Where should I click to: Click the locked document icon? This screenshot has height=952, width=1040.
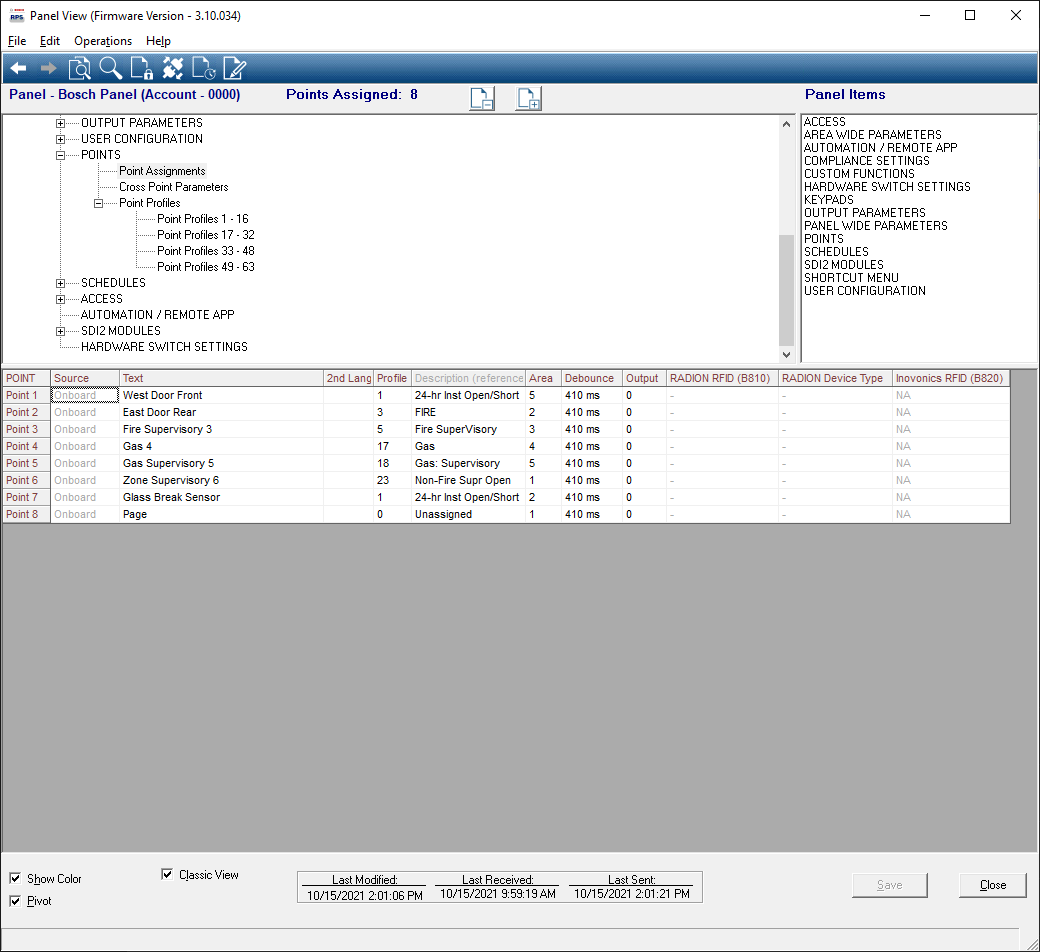coord(141,69)
